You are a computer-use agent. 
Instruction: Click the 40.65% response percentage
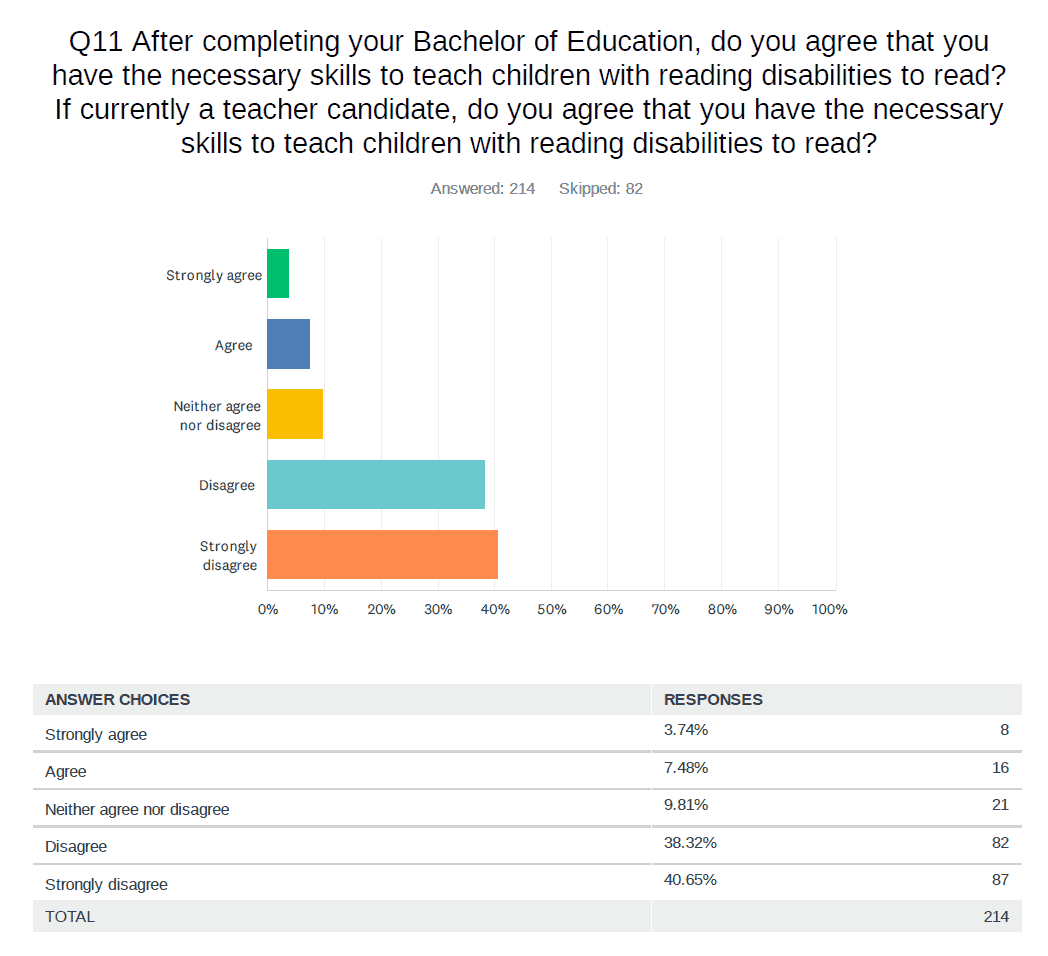690,880
